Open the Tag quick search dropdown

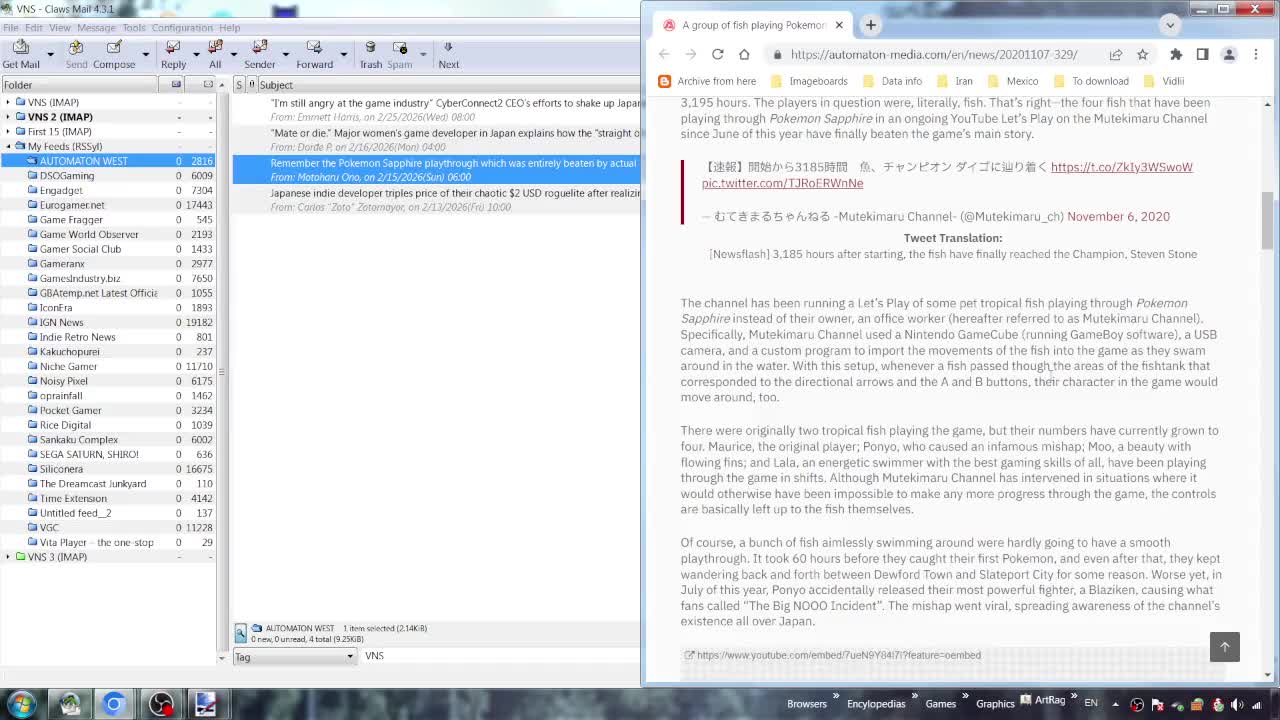295,656
